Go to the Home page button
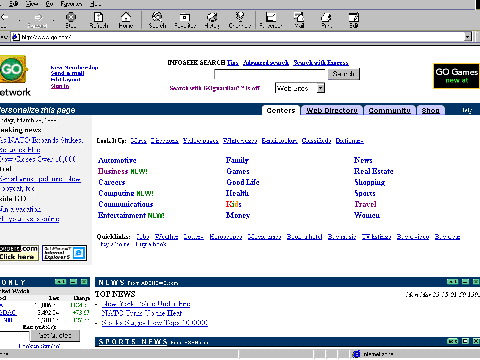 pos(126,20)
